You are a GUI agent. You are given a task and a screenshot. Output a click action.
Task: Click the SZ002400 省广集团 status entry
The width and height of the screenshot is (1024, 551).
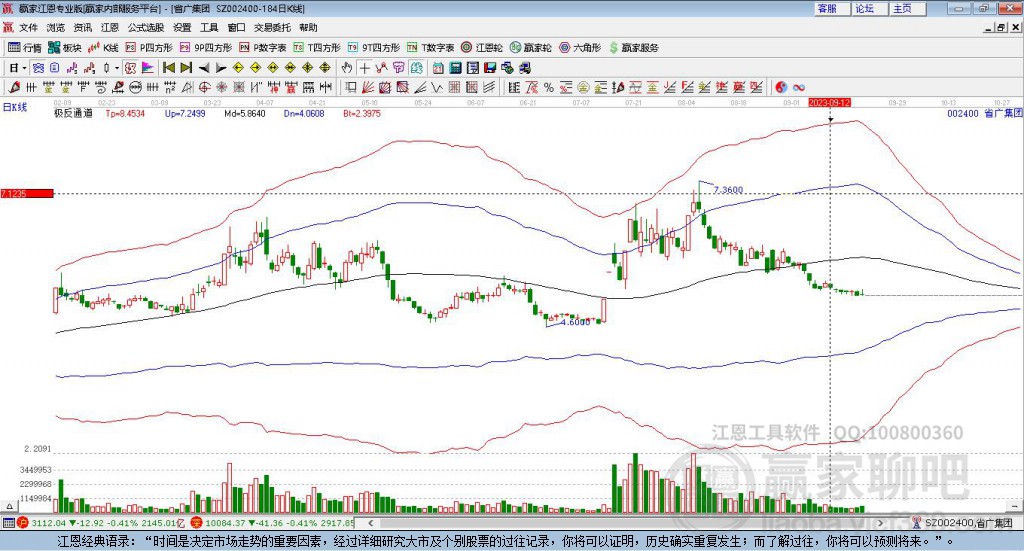point(964,523)
